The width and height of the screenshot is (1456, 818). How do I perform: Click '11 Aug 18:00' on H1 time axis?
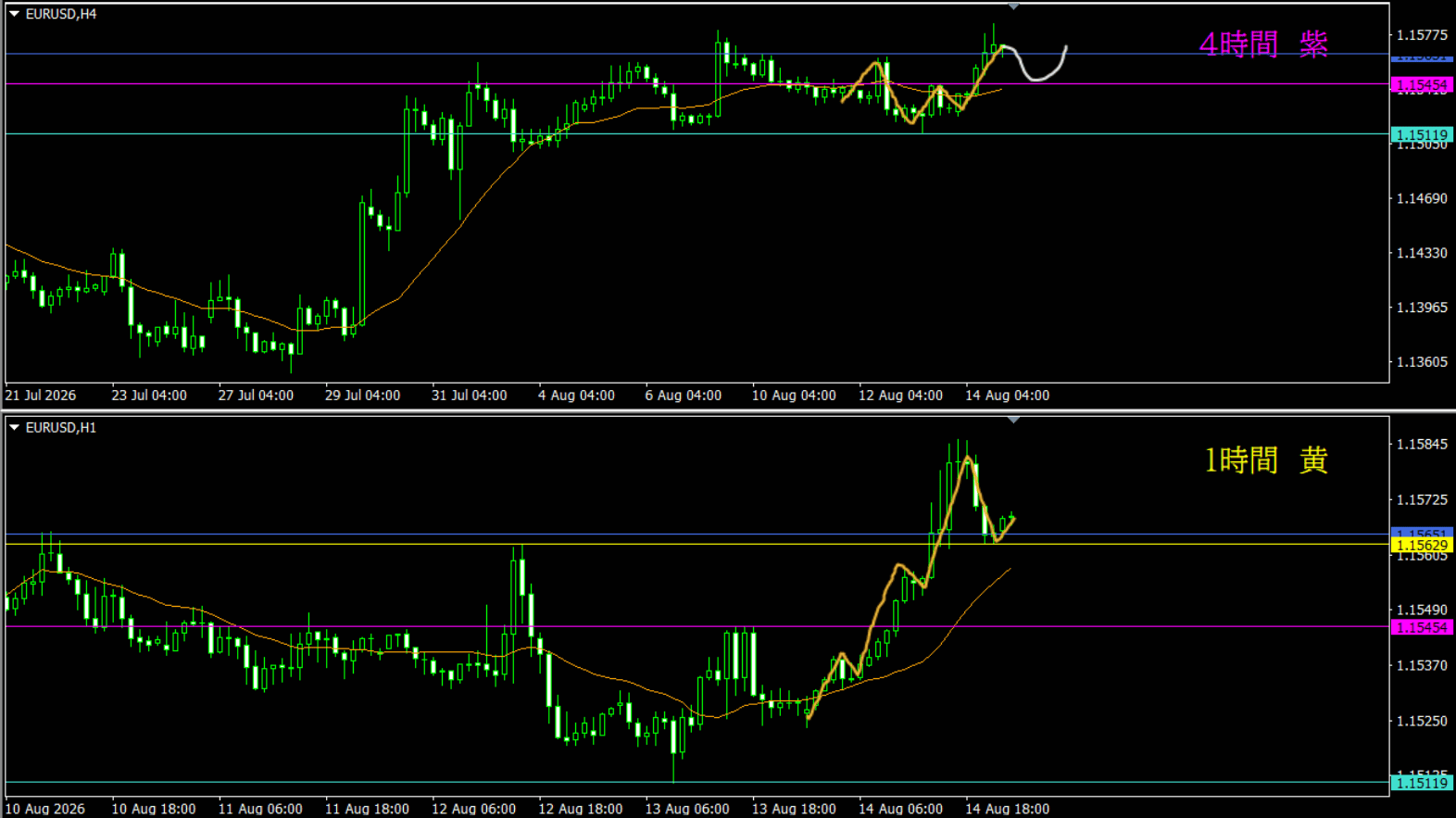tap(367, 809)
